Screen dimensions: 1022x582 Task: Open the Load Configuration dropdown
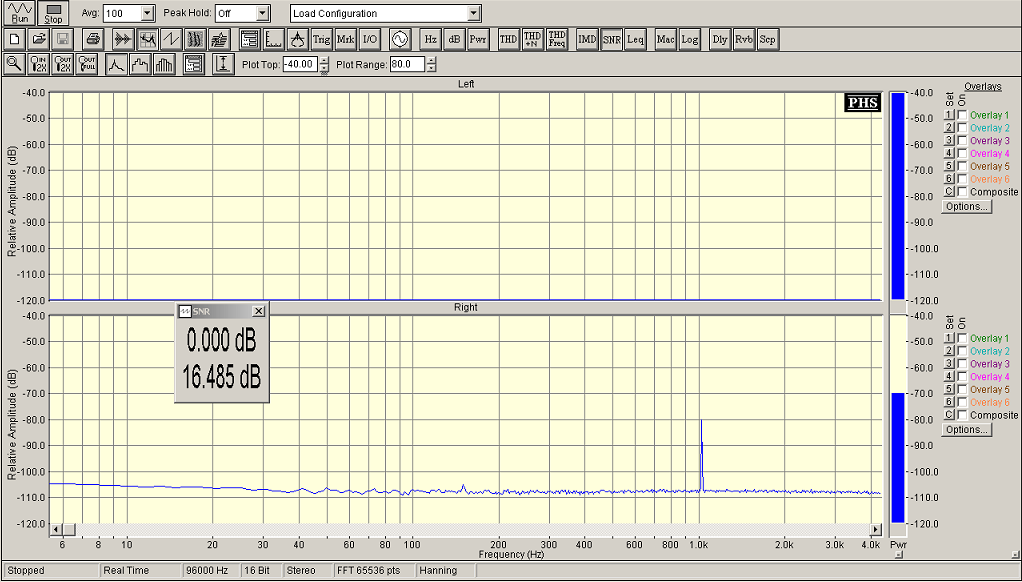(474, 13)
